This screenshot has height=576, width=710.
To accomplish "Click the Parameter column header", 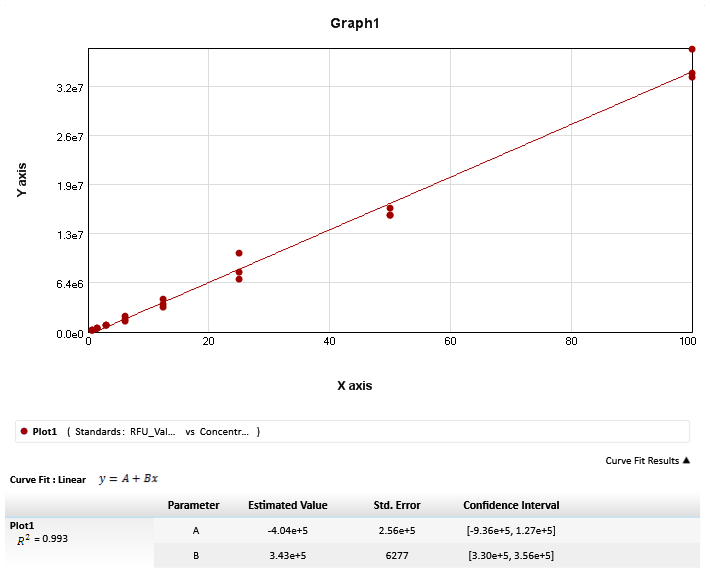I will pos(193,505).
